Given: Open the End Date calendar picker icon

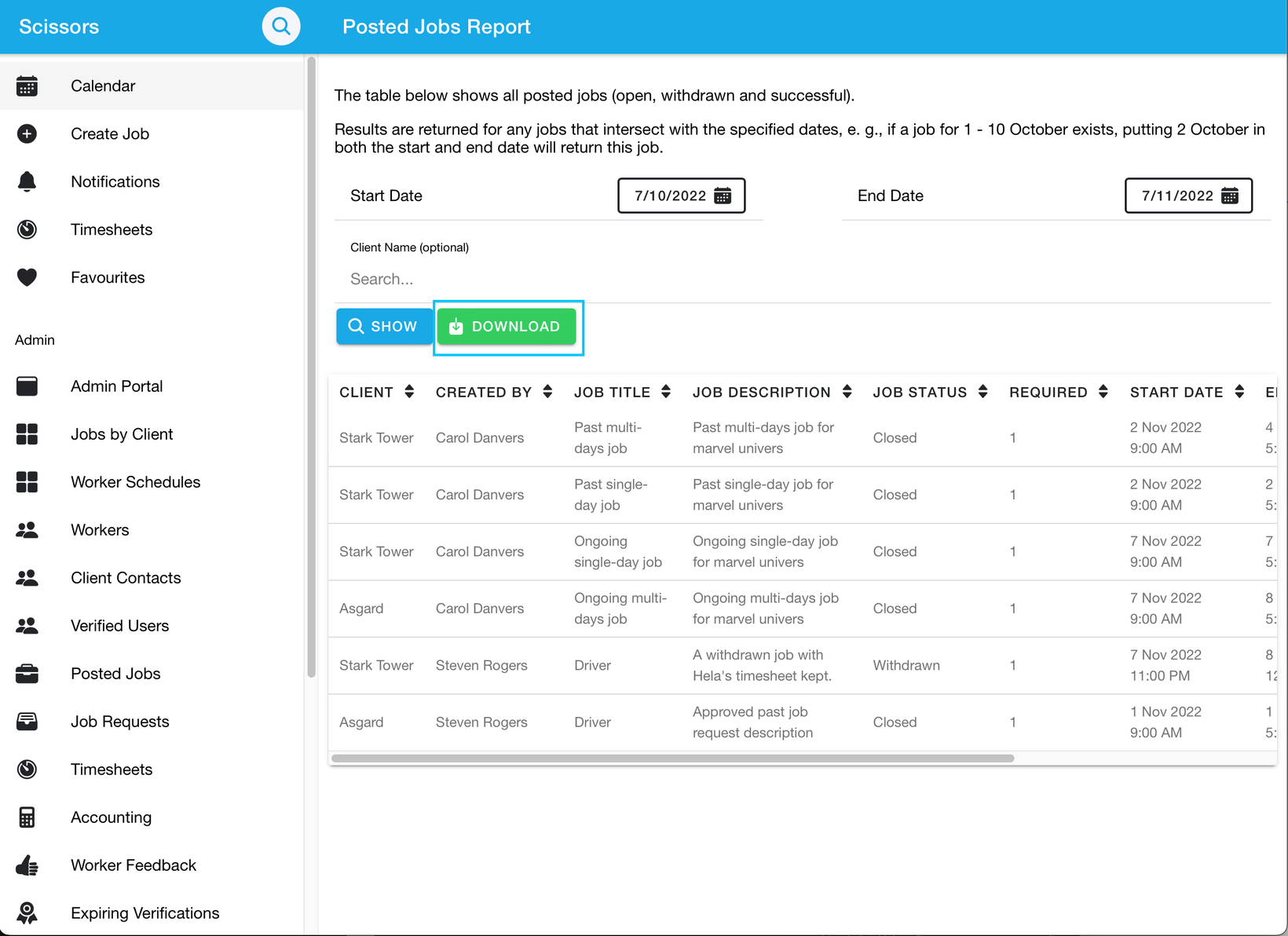Looking at the screenshot, I should (x=1230, y=196).
